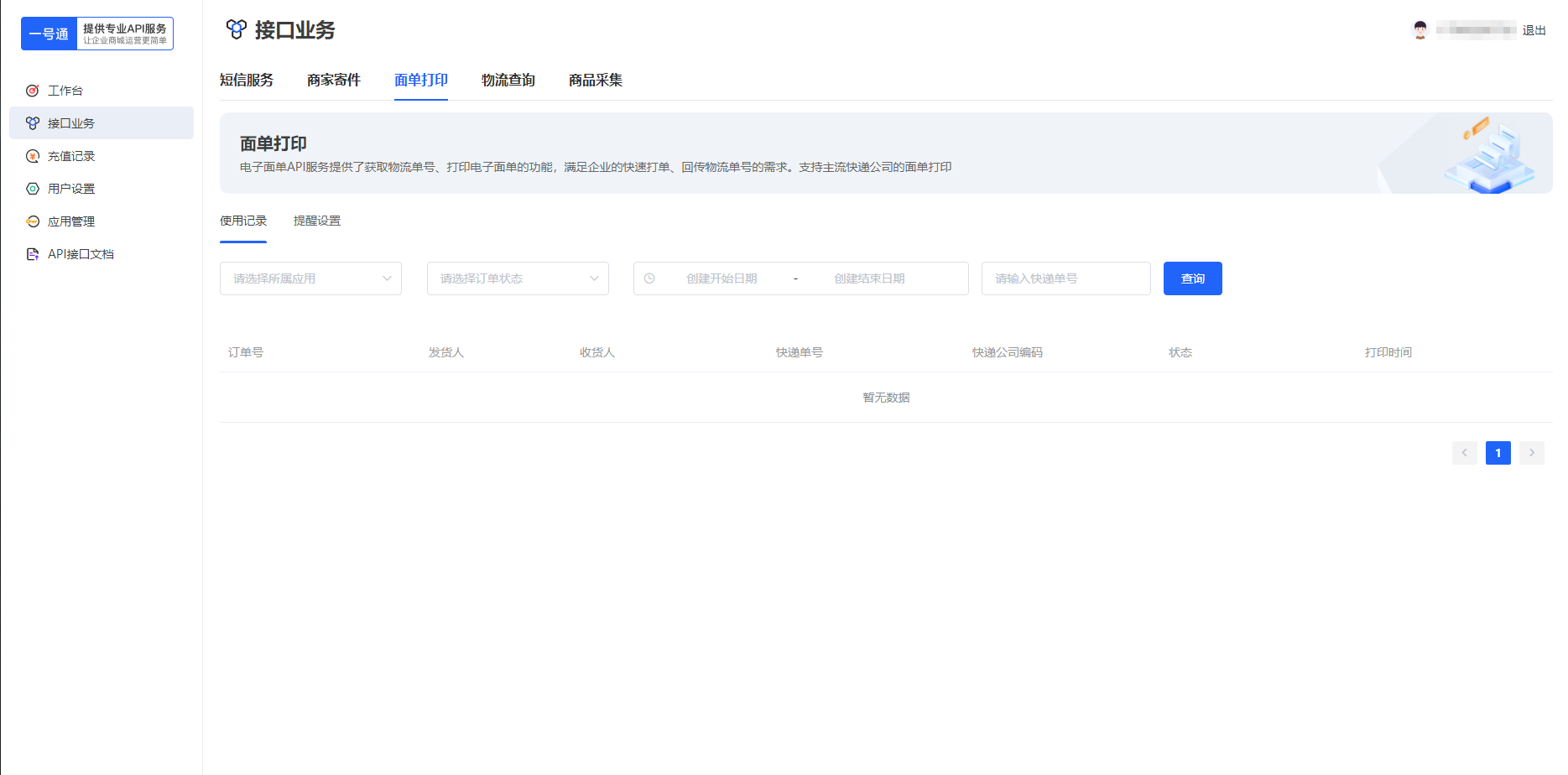Go to next page arrow

point(1532,453)
